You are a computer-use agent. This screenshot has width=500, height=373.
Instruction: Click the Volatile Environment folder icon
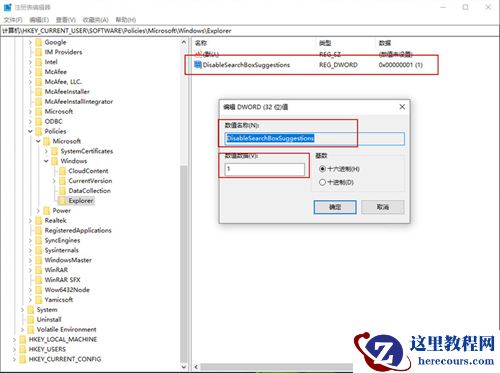coord(31,329)
